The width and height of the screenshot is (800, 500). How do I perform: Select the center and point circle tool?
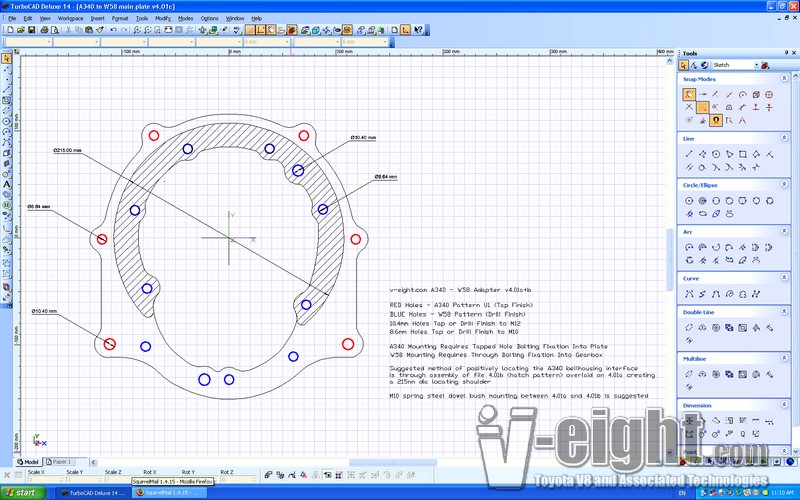point(689,201)
